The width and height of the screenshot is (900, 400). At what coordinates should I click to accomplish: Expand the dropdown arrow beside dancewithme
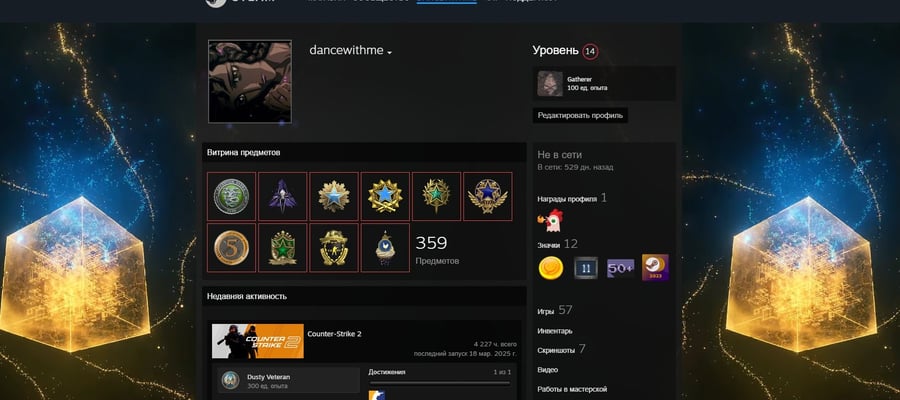(x=389, y=52)
